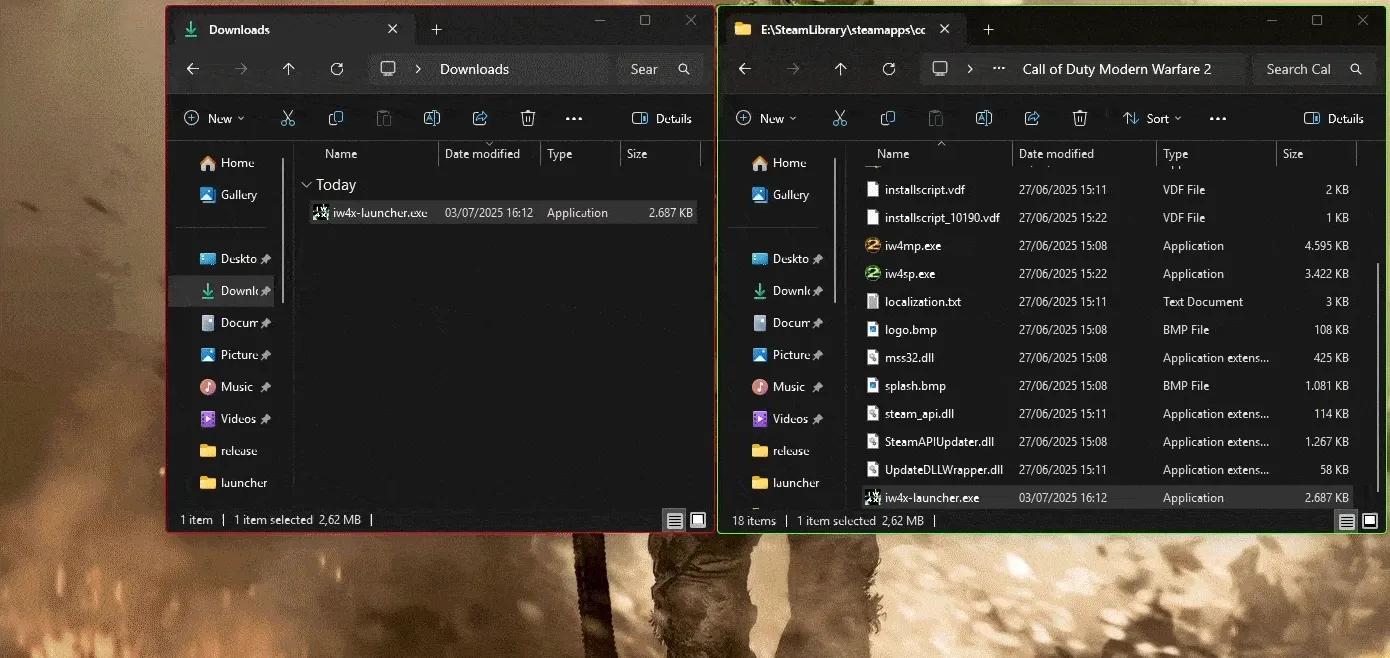
Task: Open hidden path ellipsis in Call of Duty address bar
Action: click(x=998, y=69)
